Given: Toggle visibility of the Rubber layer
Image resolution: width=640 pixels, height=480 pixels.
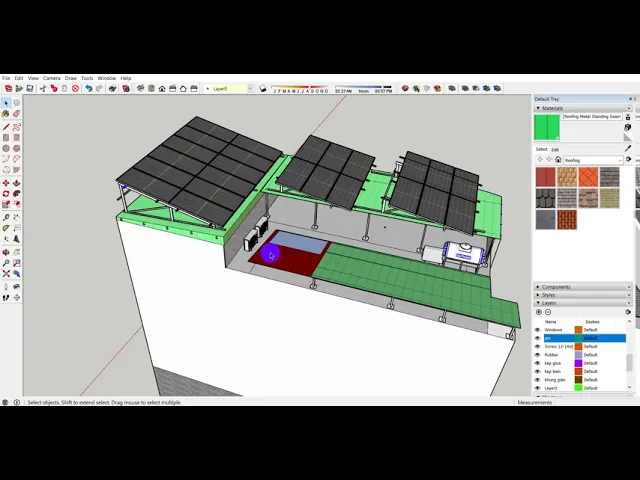Looking at the screenshot, I should (x=537, y=354).
